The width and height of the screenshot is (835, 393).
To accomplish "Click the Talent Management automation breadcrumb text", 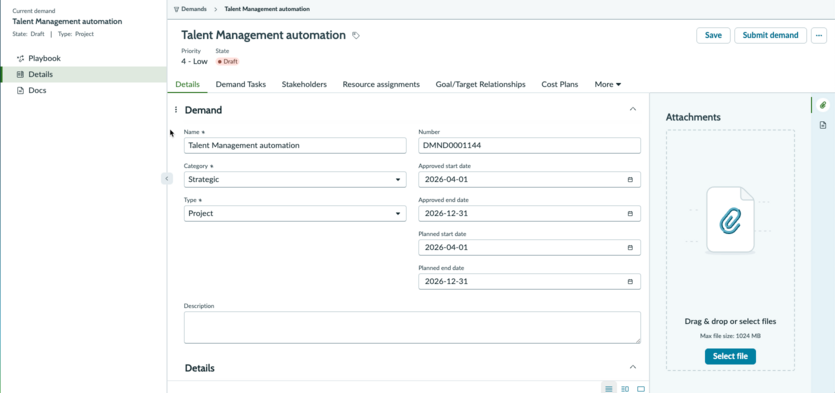I will [267, 9].
